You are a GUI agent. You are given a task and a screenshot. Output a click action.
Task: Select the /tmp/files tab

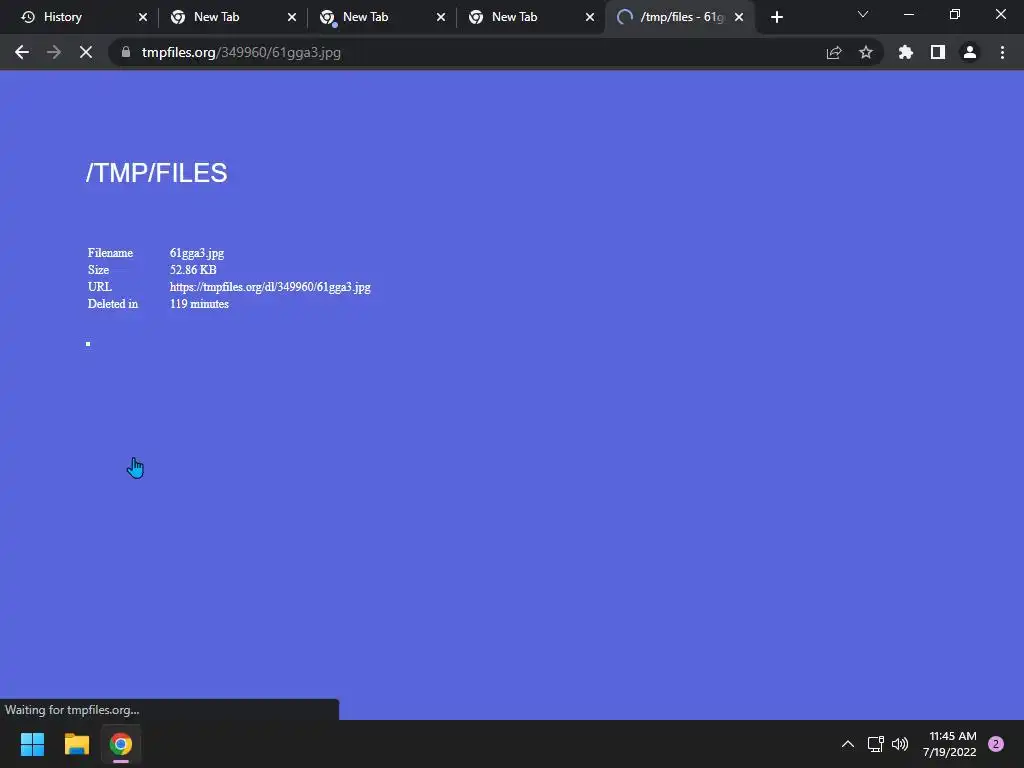coord(679,17)
